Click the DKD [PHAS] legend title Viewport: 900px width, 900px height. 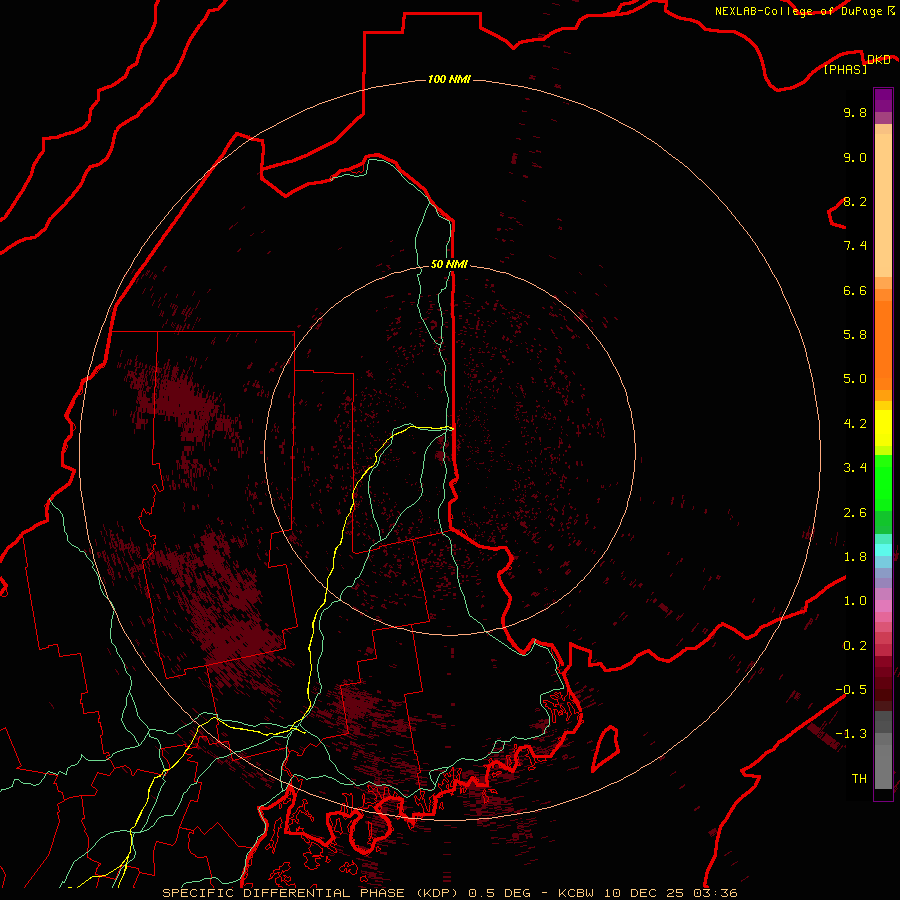[x=856, y=64]
